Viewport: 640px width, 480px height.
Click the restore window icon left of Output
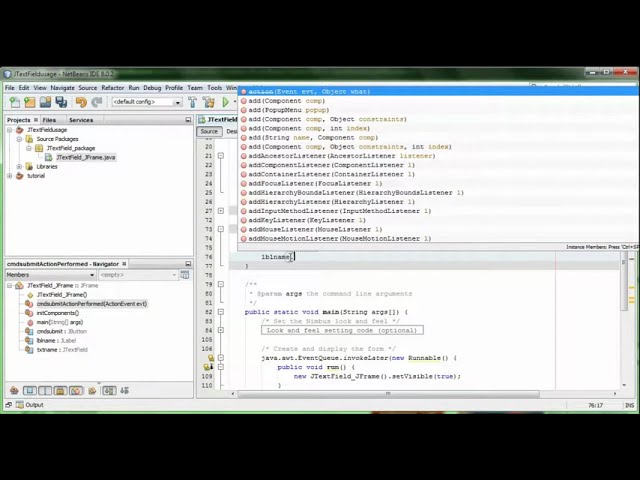pyautogui.click(x=9, y=405)
